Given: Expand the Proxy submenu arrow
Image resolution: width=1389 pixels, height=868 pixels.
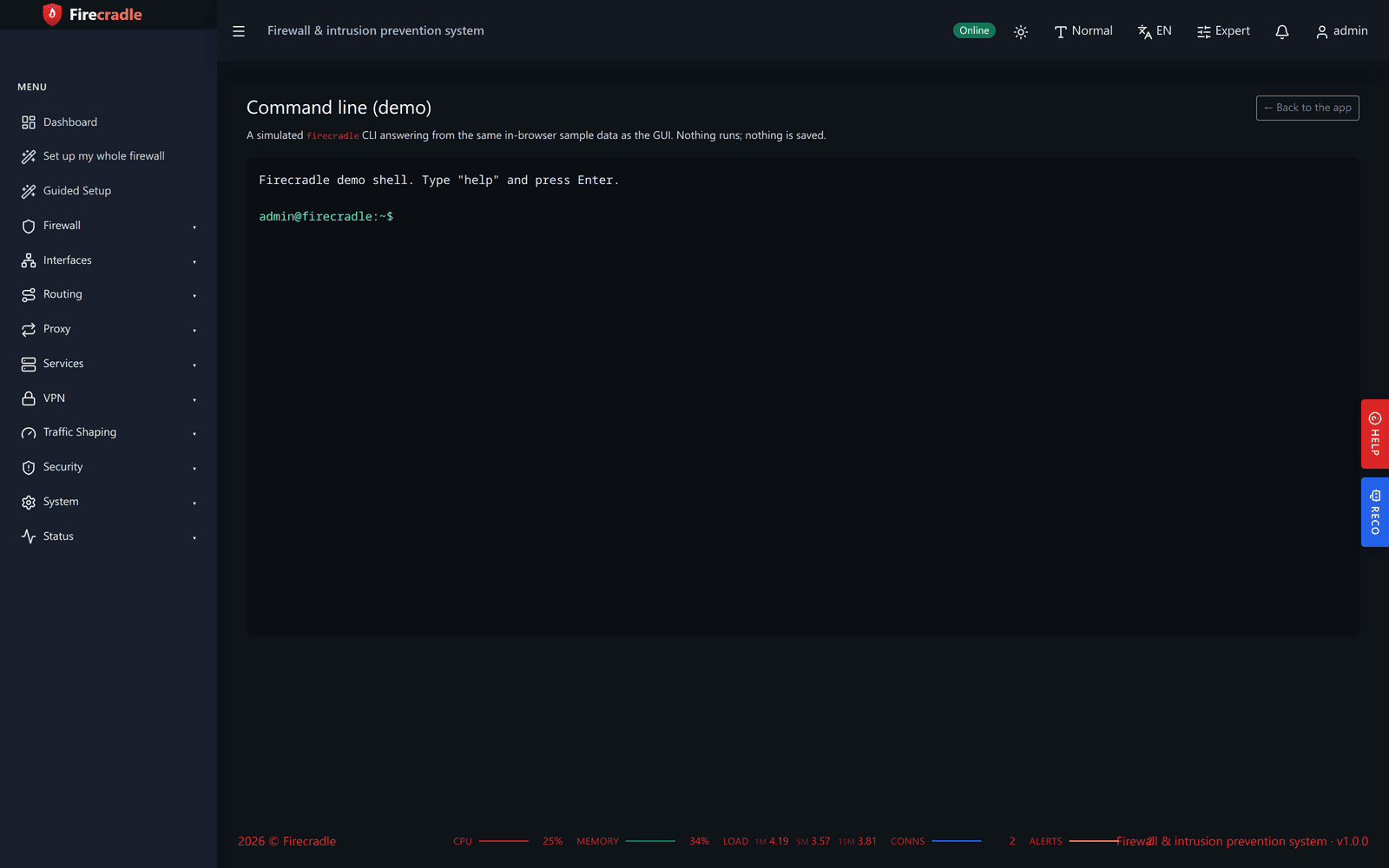Looking at the screenshot, I should (194, 330).
